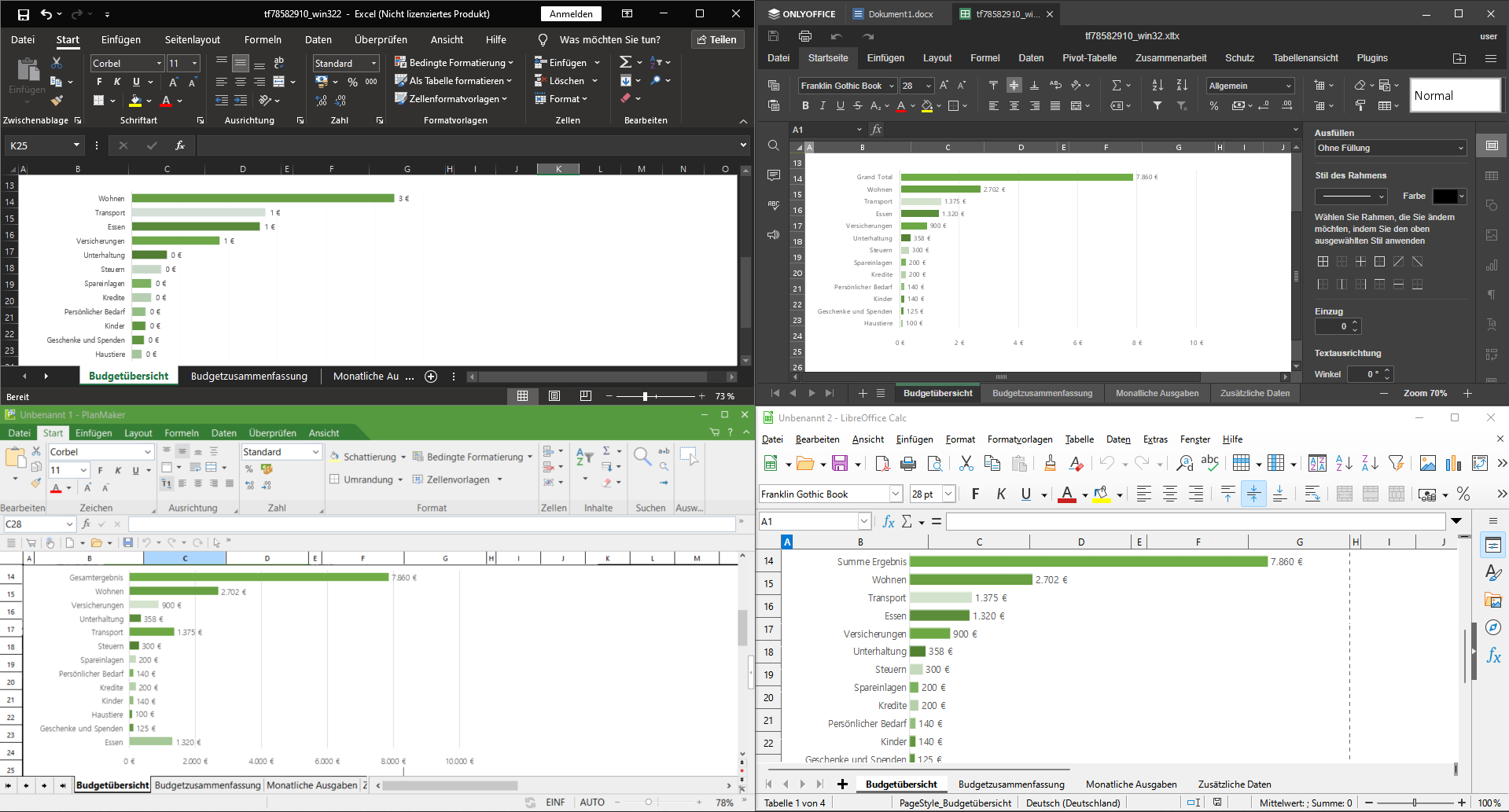1509x812 pixels.
Task: Click Excel's zoom slider handle
Action: pyautogui.click(x=645, y=396)
